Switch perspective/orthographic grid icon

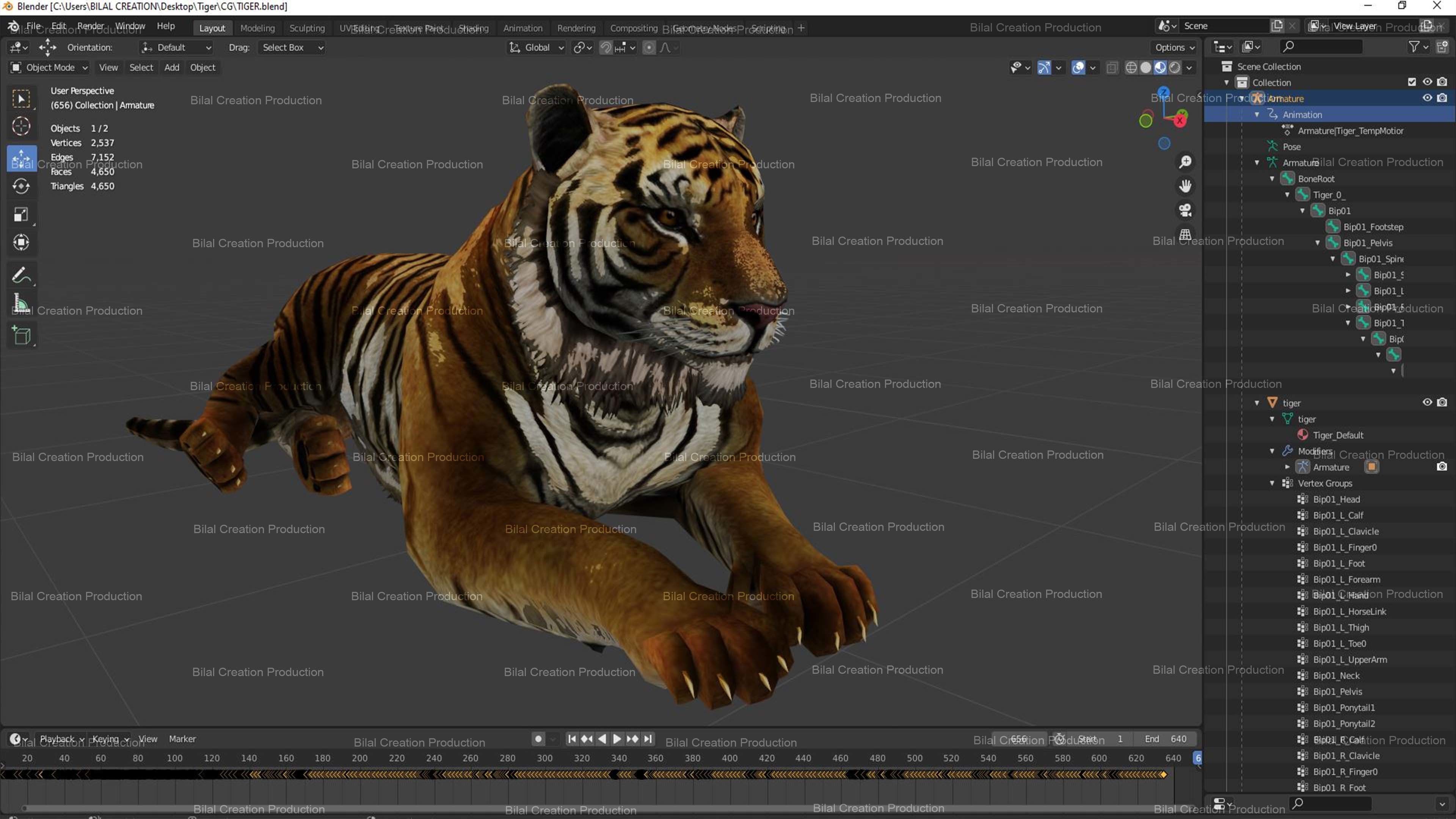pos(1185,235)
